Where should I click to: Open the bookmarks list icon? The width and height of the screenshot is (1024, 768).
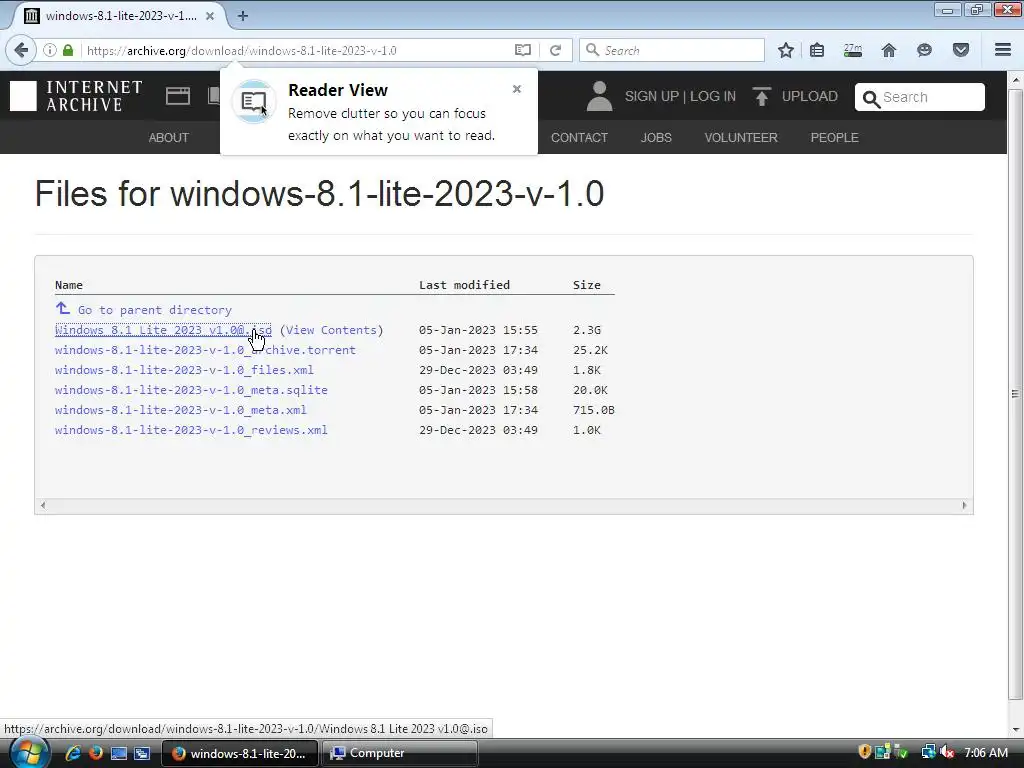(x=817, y=50)
